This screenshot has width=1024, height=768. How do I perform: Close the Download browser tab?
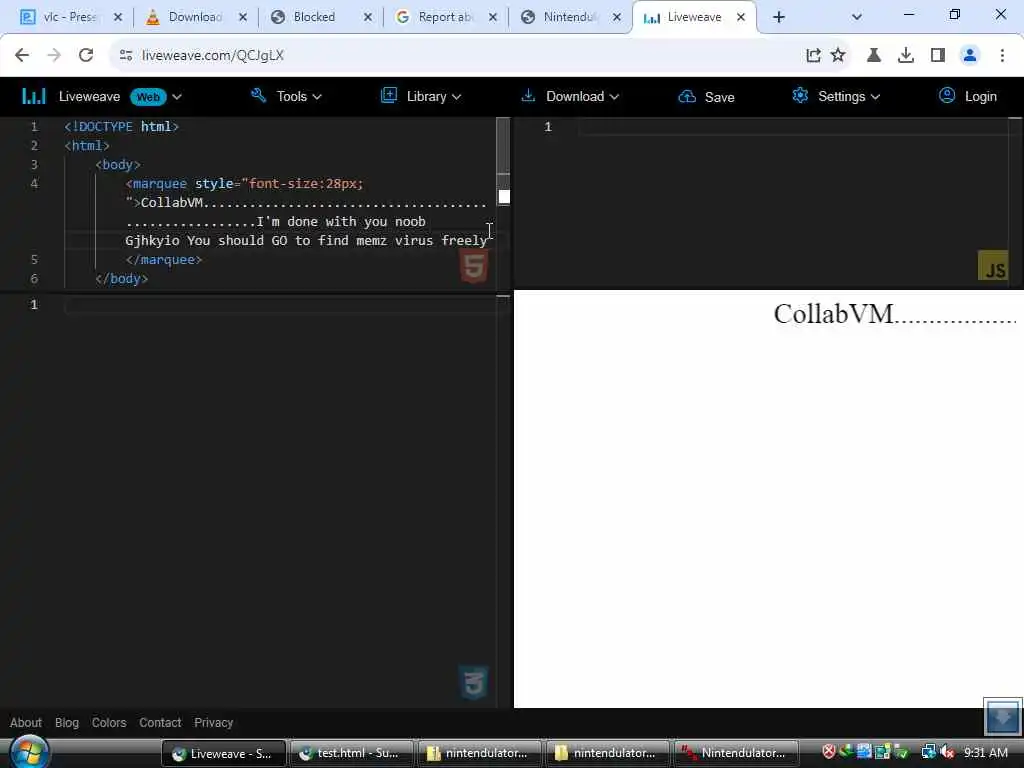click(x=243, y=17)
